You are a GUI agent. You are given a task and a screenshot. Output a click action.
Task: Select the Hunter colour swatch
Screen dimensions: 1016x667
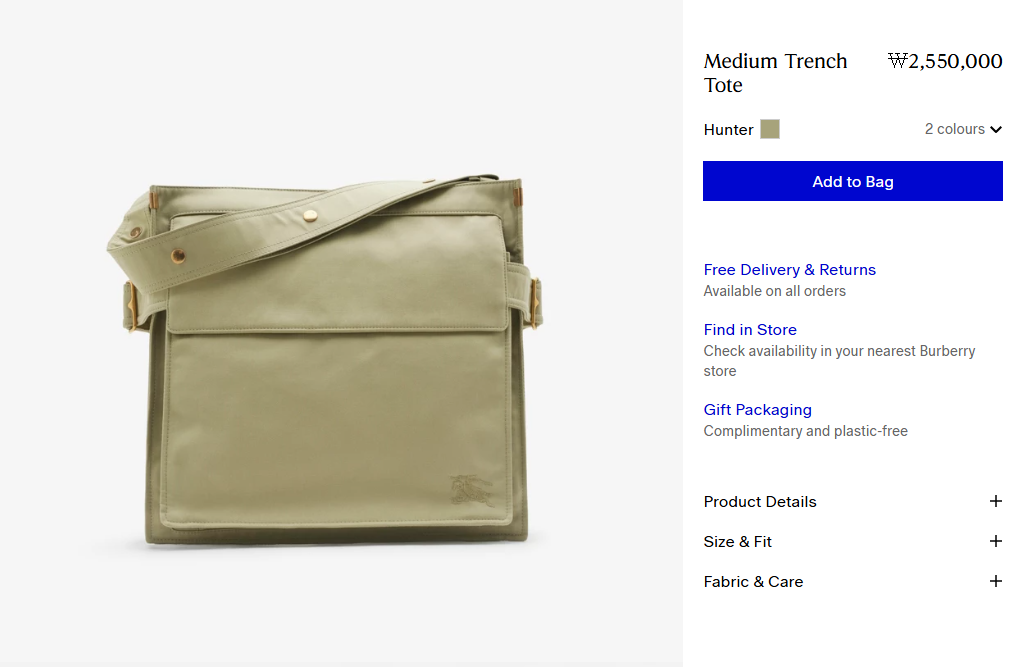(770, 129)
